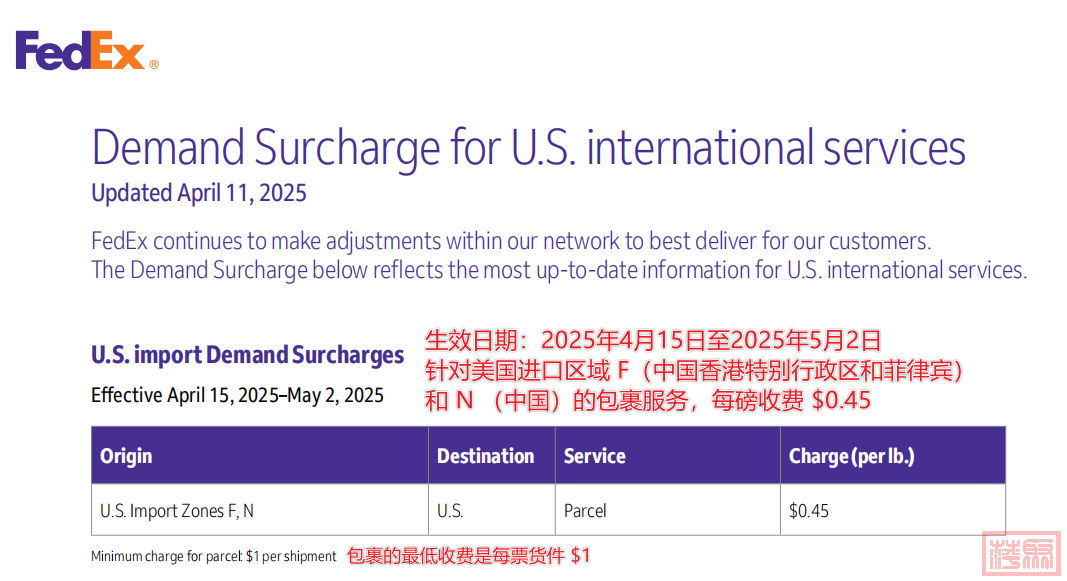Viewport: 1067px width, 581px height.
Task: Click the Origin column header
Action: point(260,456)
